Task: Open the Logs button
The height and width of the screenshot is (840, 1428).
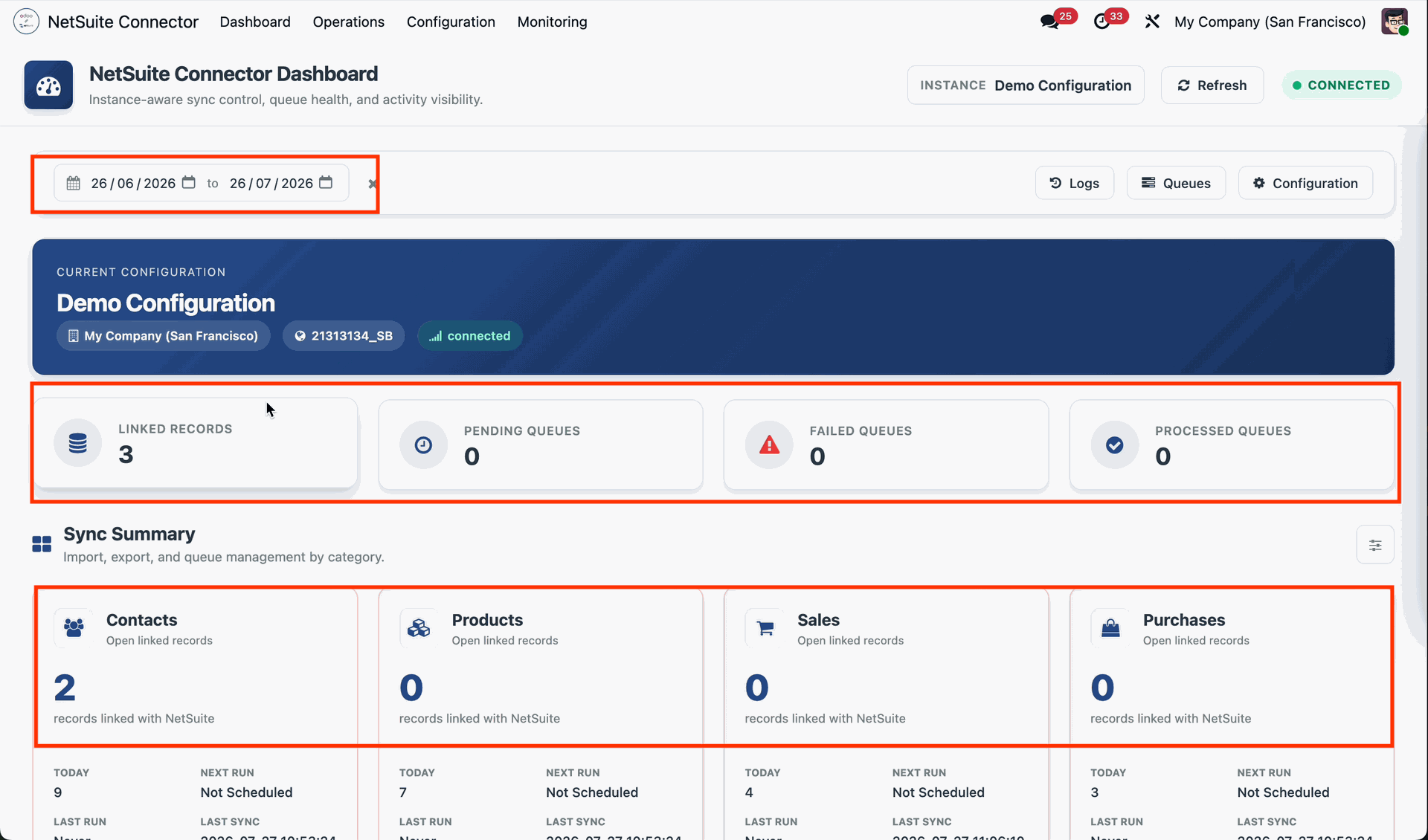Action: pyautogui.click(x=1075, y=183)
